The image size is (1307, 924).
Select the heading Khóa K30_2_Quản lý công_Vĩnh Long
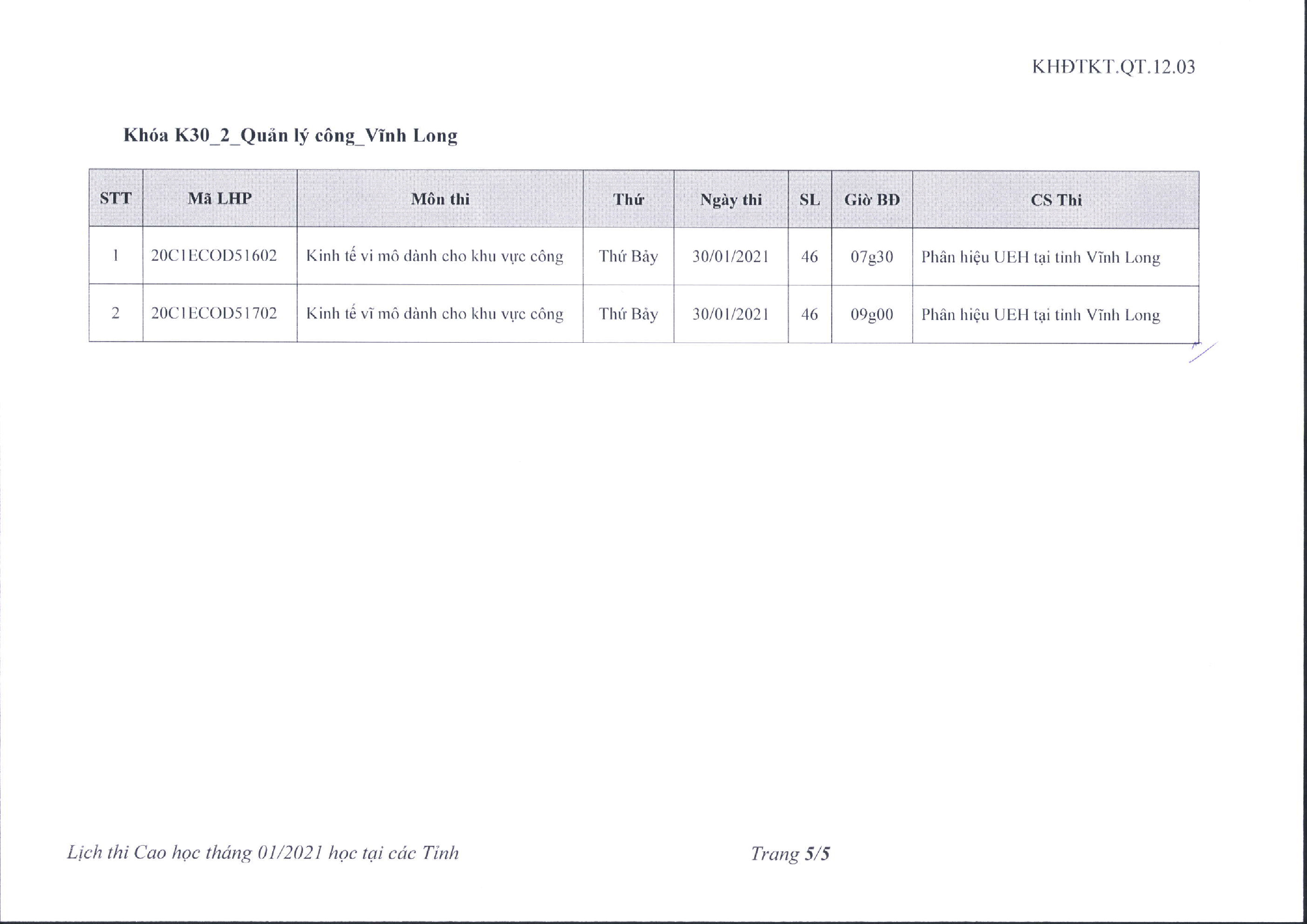[290, 136]
